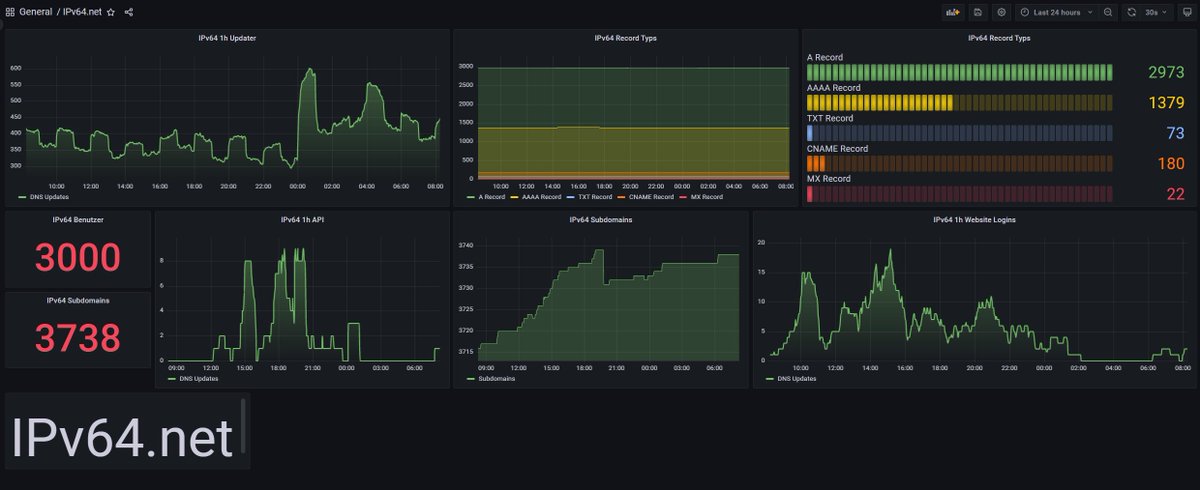The image size is (1200, 490).
Task: Open the Last 24 hours time picker
Action: click(1057, 12)
